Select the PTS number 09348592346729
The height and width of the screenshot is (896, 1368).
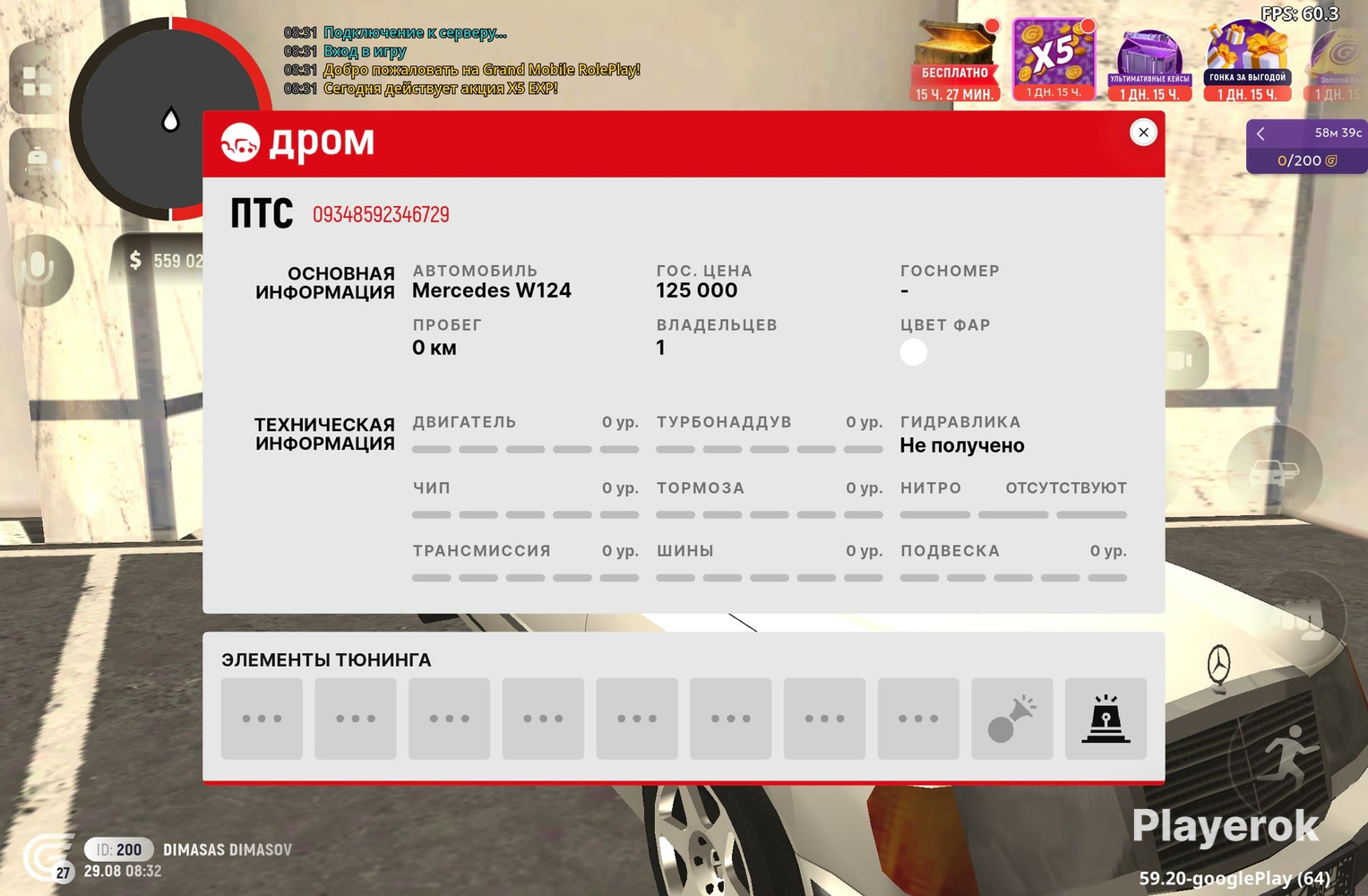click(x=381, y=214)
